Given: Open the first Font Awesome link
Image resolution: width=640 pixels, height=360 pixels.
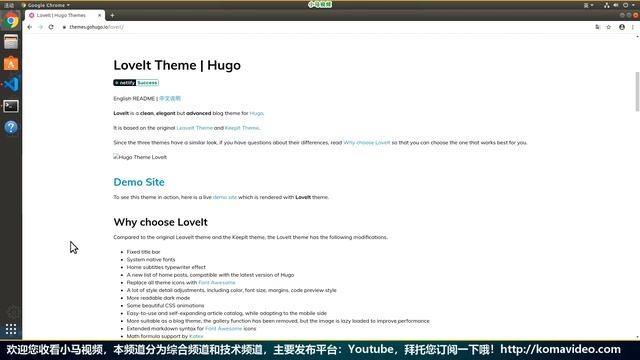Looking at the screenshot, I should (217, 282).
